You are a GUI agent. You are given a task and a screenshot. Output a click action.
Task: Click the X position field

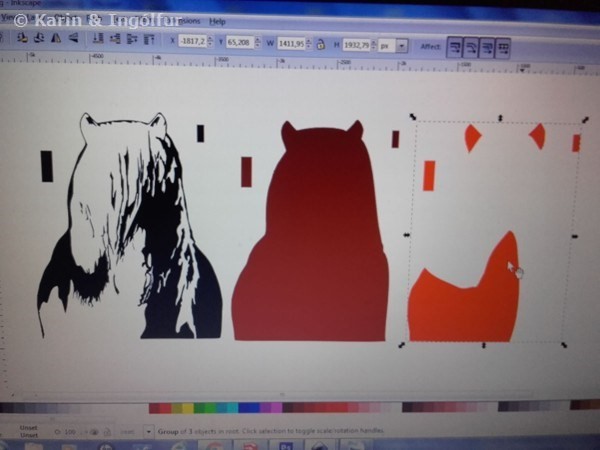pos(192,41)
